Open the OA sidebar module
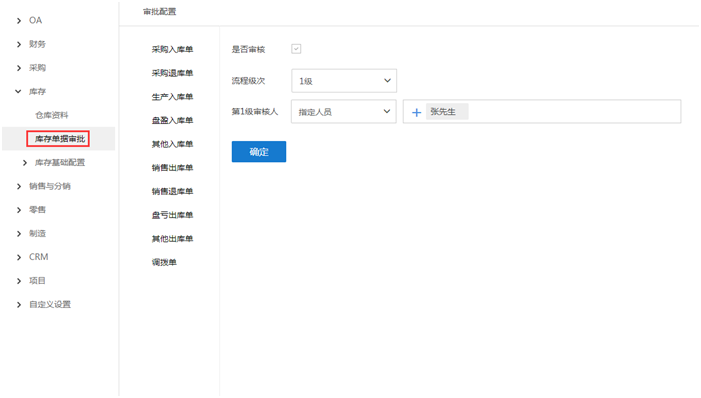 (35, 21)
